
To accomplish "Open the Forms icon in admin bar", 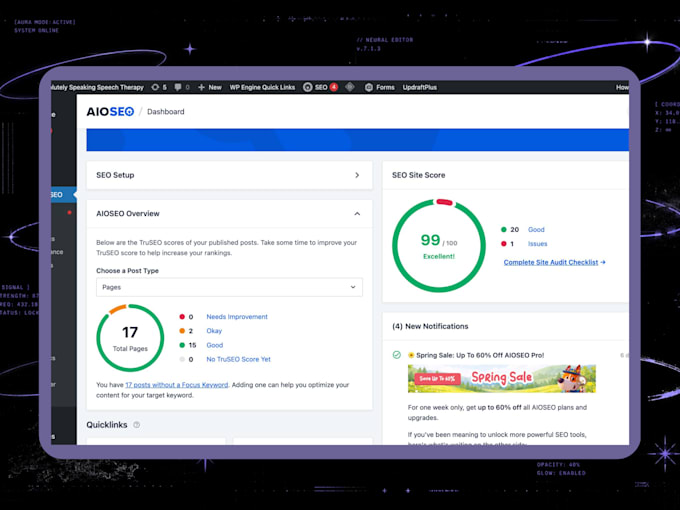I will 369,87.
